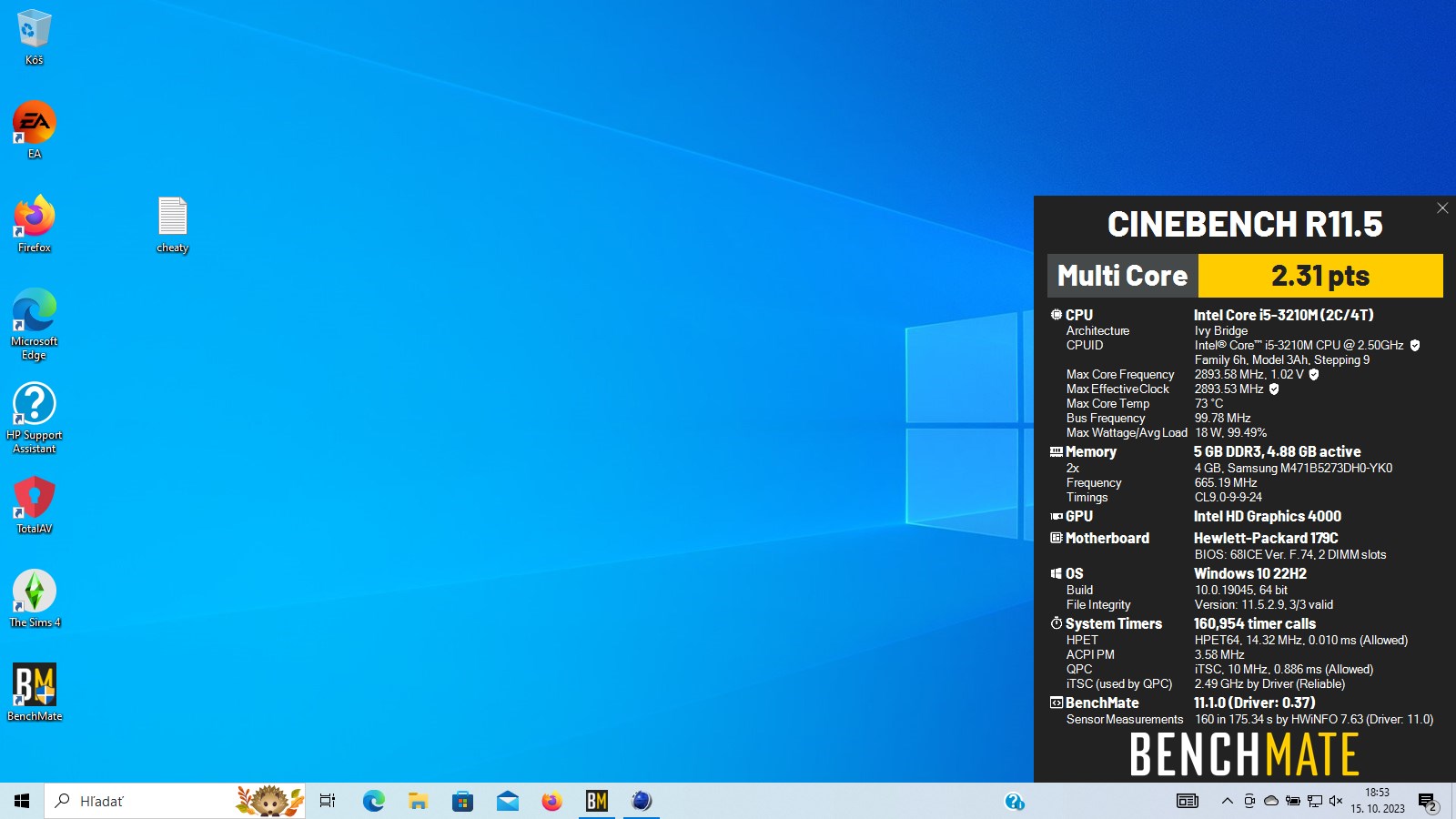1456x819 pixels.
Task: Select the cheaty text file on desktop
Action: pos(172,225)
